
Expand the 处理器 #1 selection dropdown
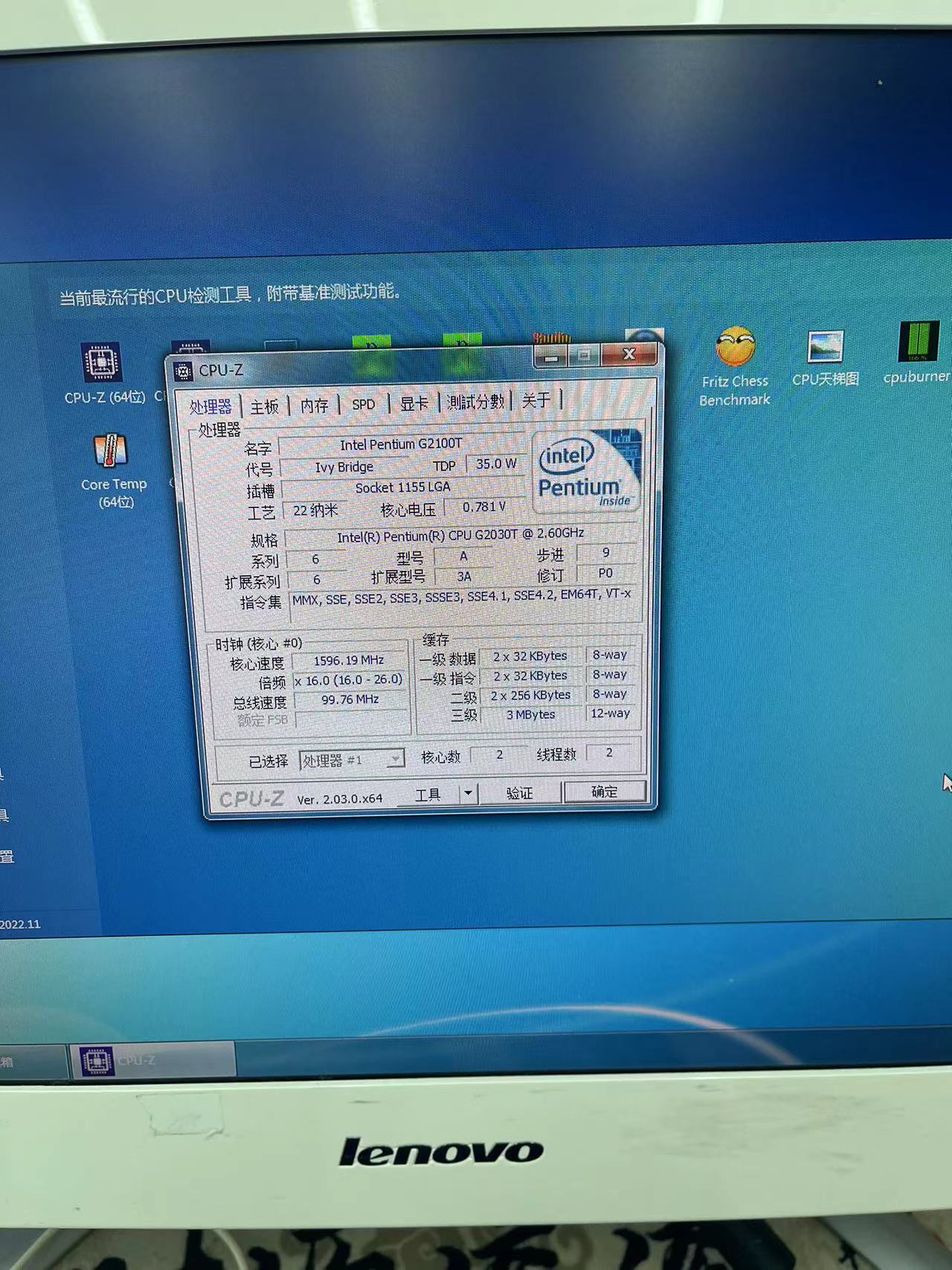point(395,759)
